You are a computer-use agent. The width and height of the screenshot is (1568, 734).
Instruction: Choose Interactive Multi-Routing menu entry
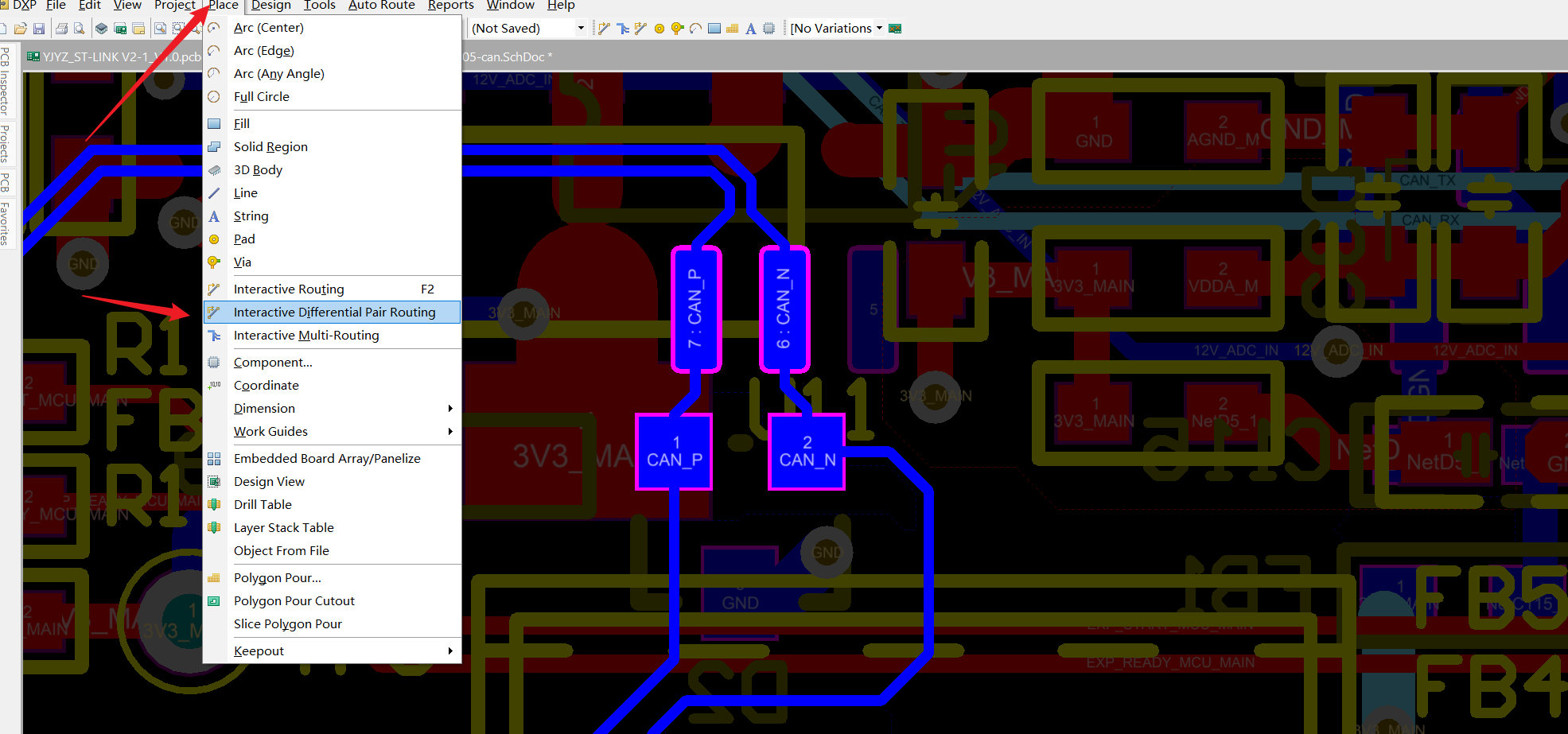(333, 336)
